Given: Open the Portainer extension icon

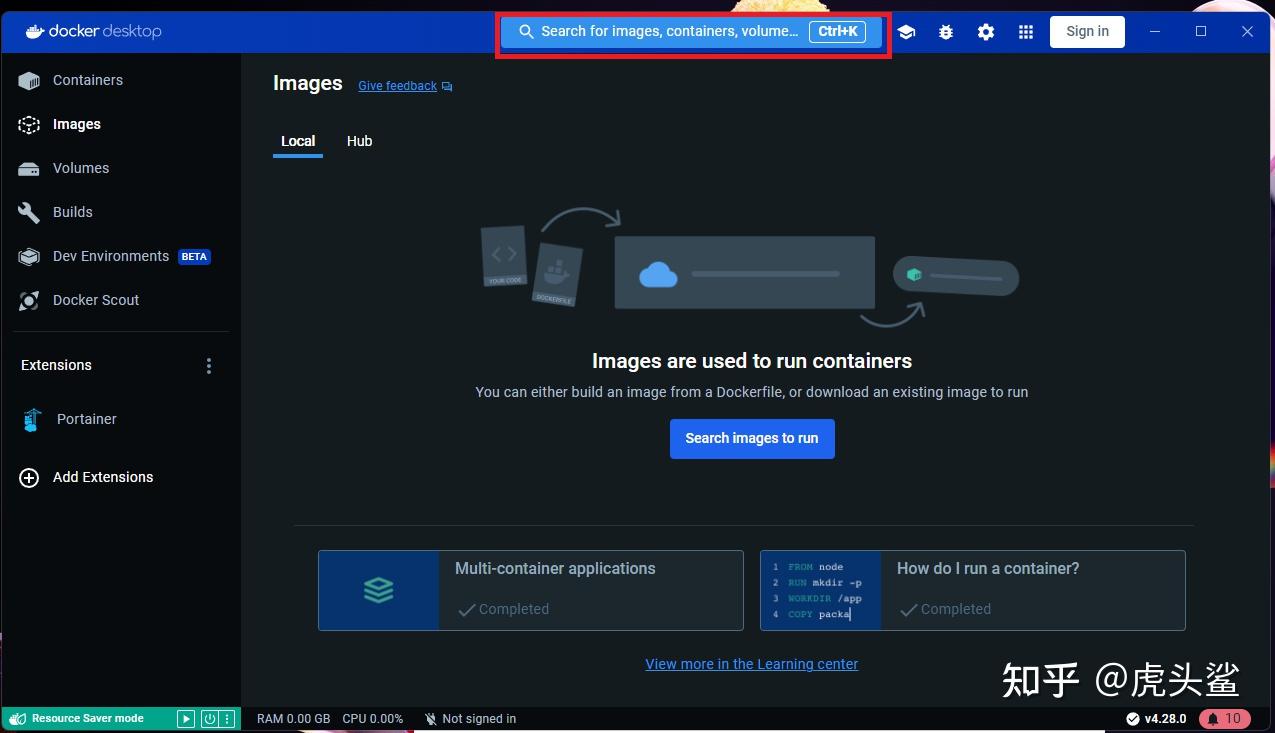Looking at the screenshot, I should pos(32,419).
